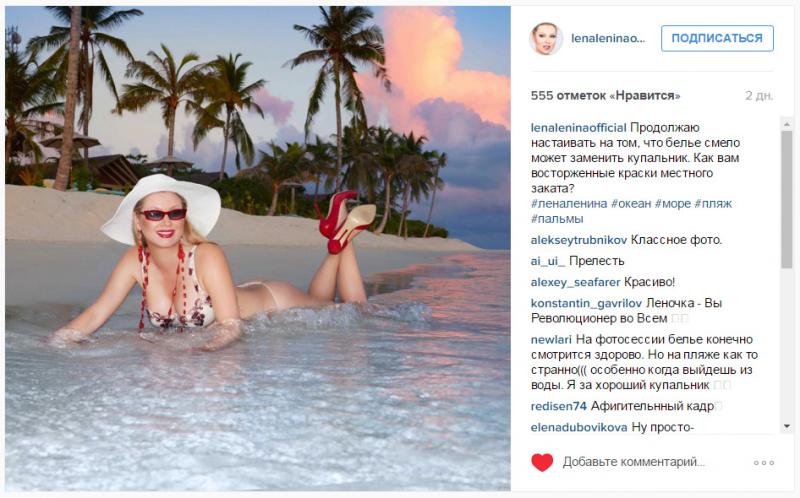Click the comments scrollbar thumb

[x=786, y=200]
